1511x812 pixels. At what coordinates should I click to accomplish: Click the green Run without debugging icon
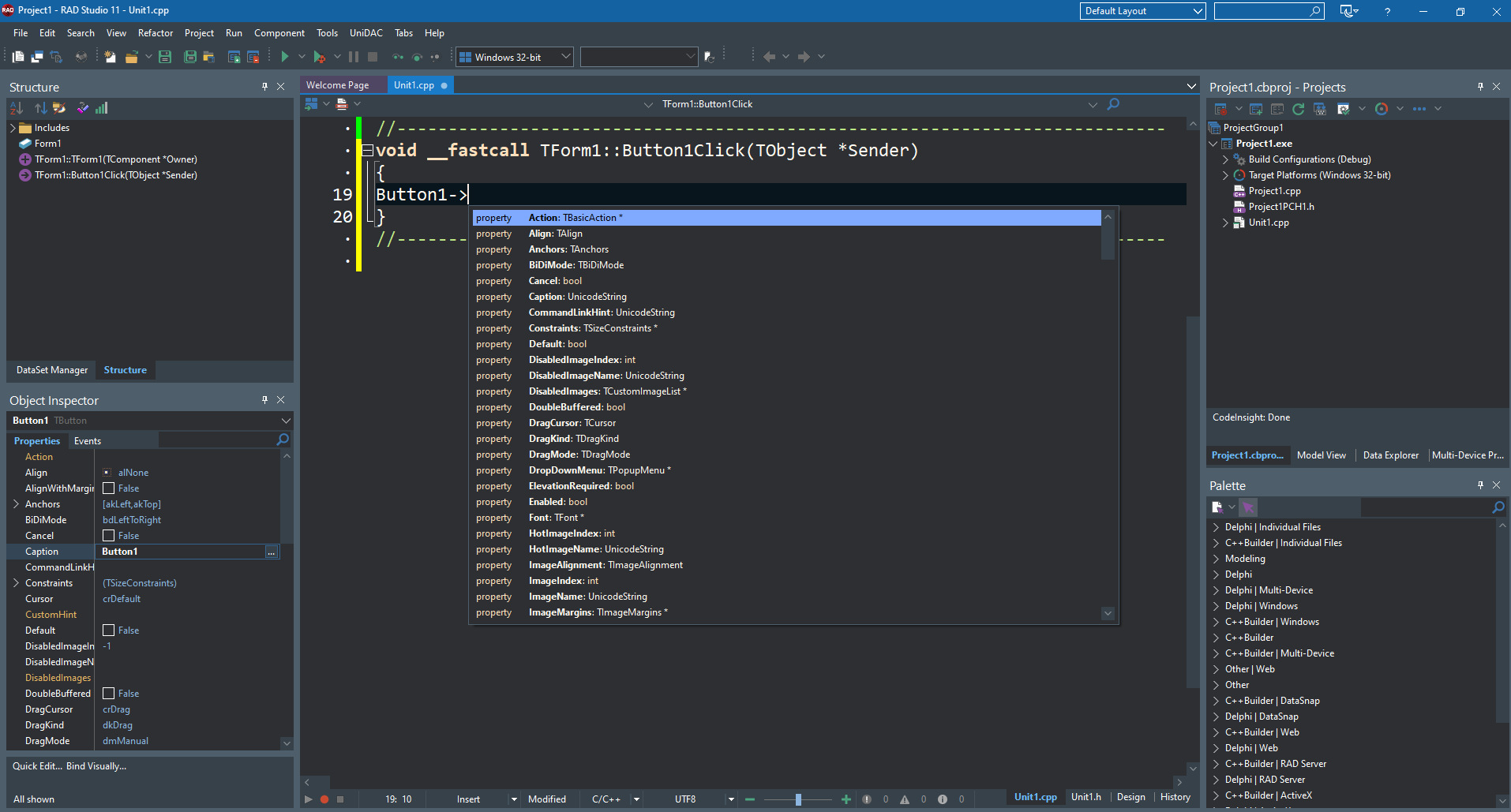[x=285, y=57]
